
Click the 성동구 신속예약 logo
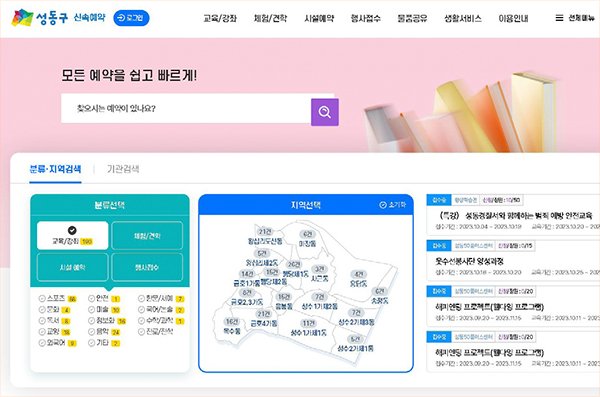click(58, 18)
